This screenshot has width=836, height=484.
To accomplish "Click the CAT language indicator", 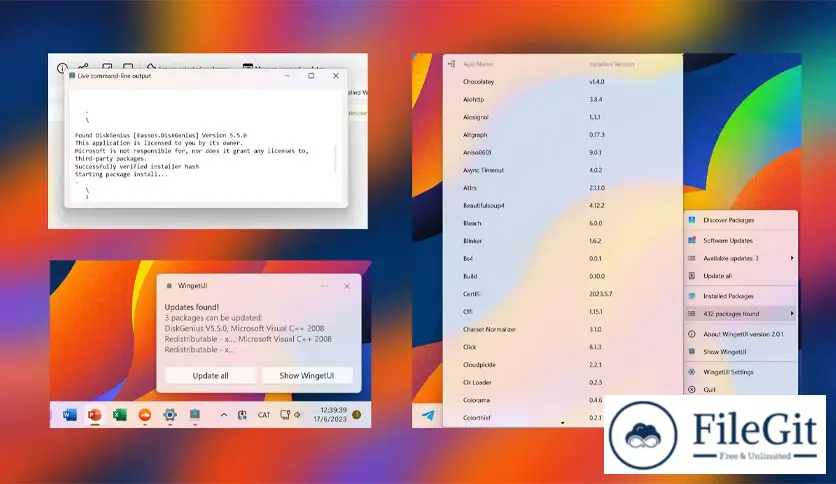I will pos(264,415).
